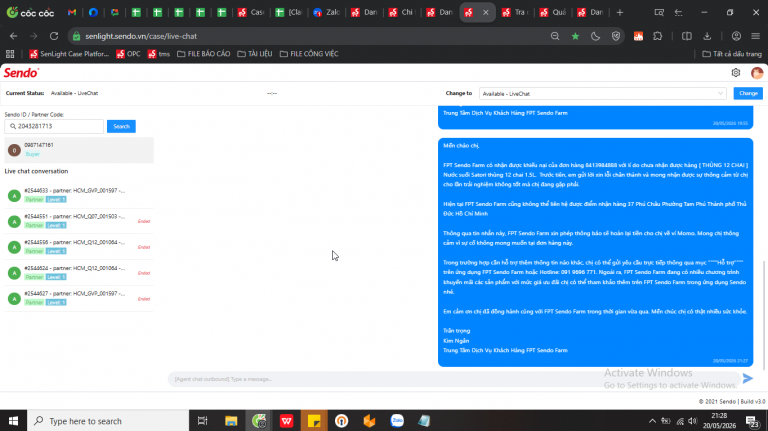Click the URL in the address bar
The height and width of the screenshot is (431, 768).
click(141, 36)
